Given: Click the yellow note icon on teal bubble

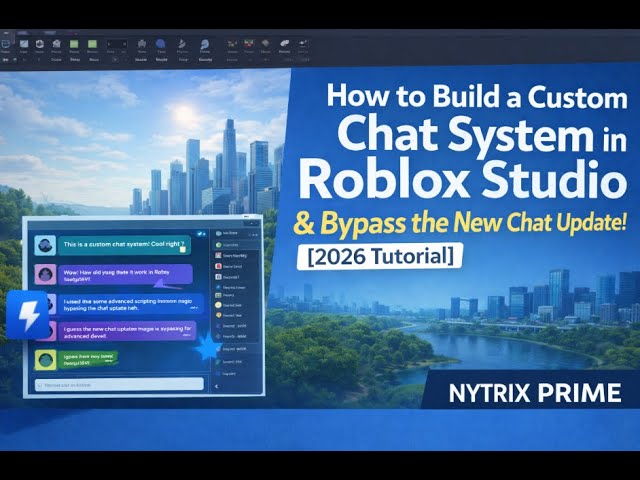Looking at the screenshot, I should (x=182, y=249).
